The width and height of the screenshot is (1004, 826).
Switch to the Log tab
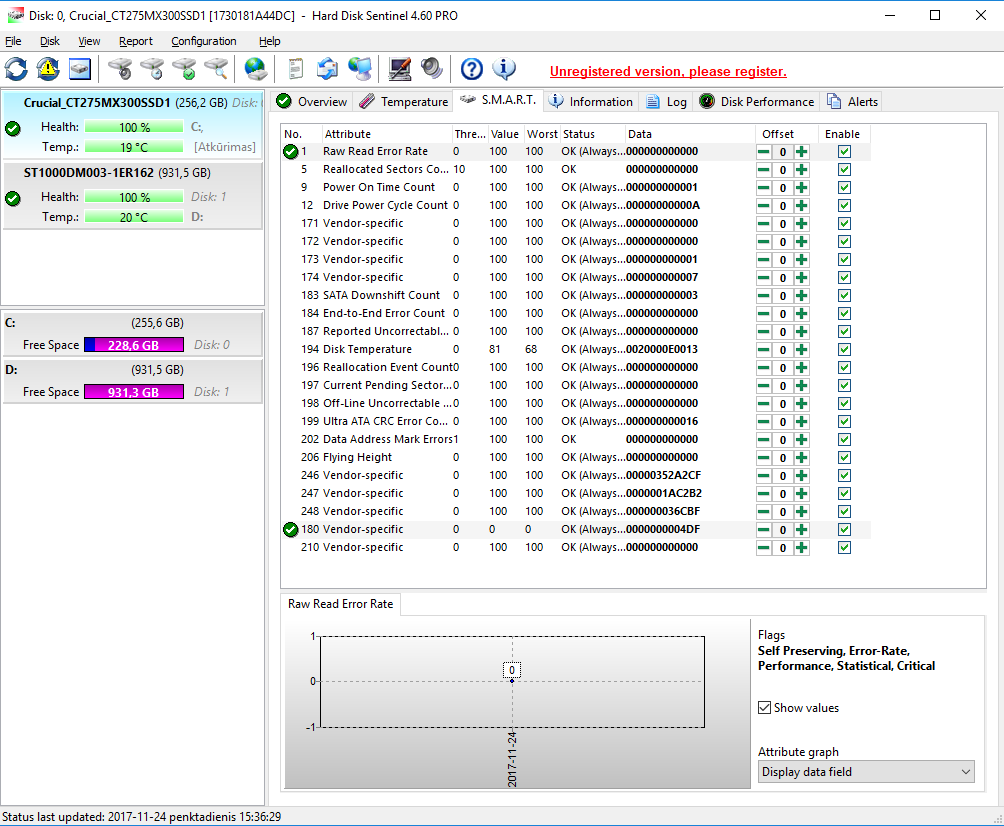click(x=666, y=102)
